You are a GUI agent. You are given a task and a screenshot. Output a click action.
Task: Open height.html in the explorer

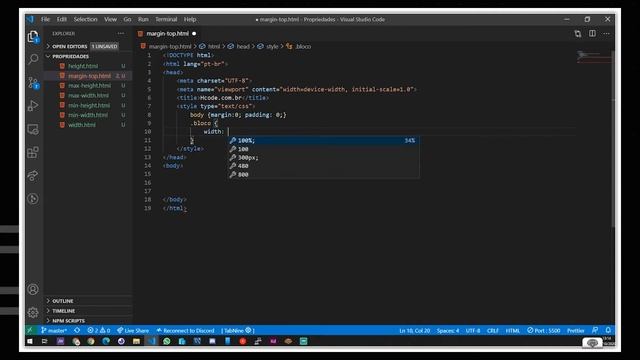point(88,66)
